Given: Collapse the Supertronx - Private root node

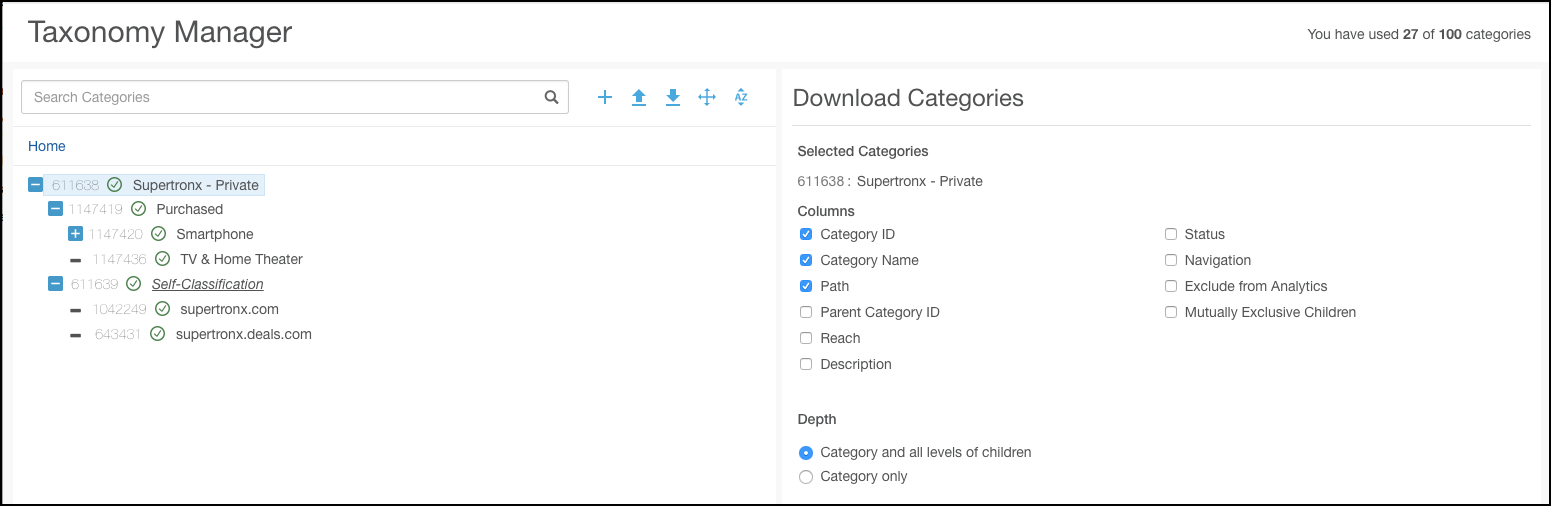Looking at the screenshot, I should tap(35, 185).
